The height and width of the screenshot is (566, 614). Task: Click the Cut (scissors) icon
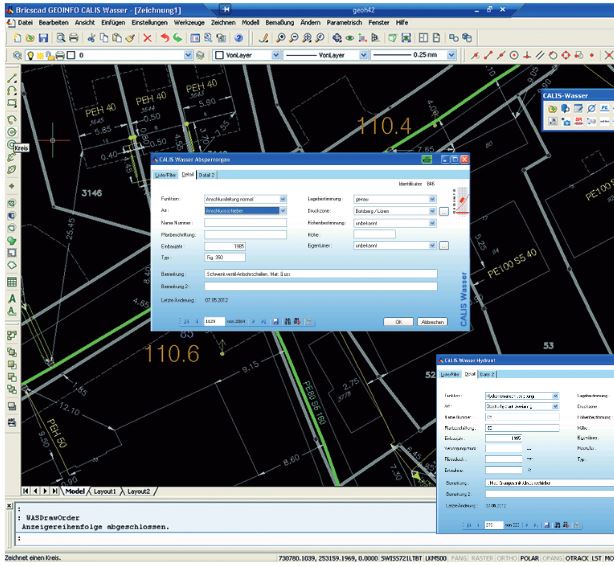point(91,38)
